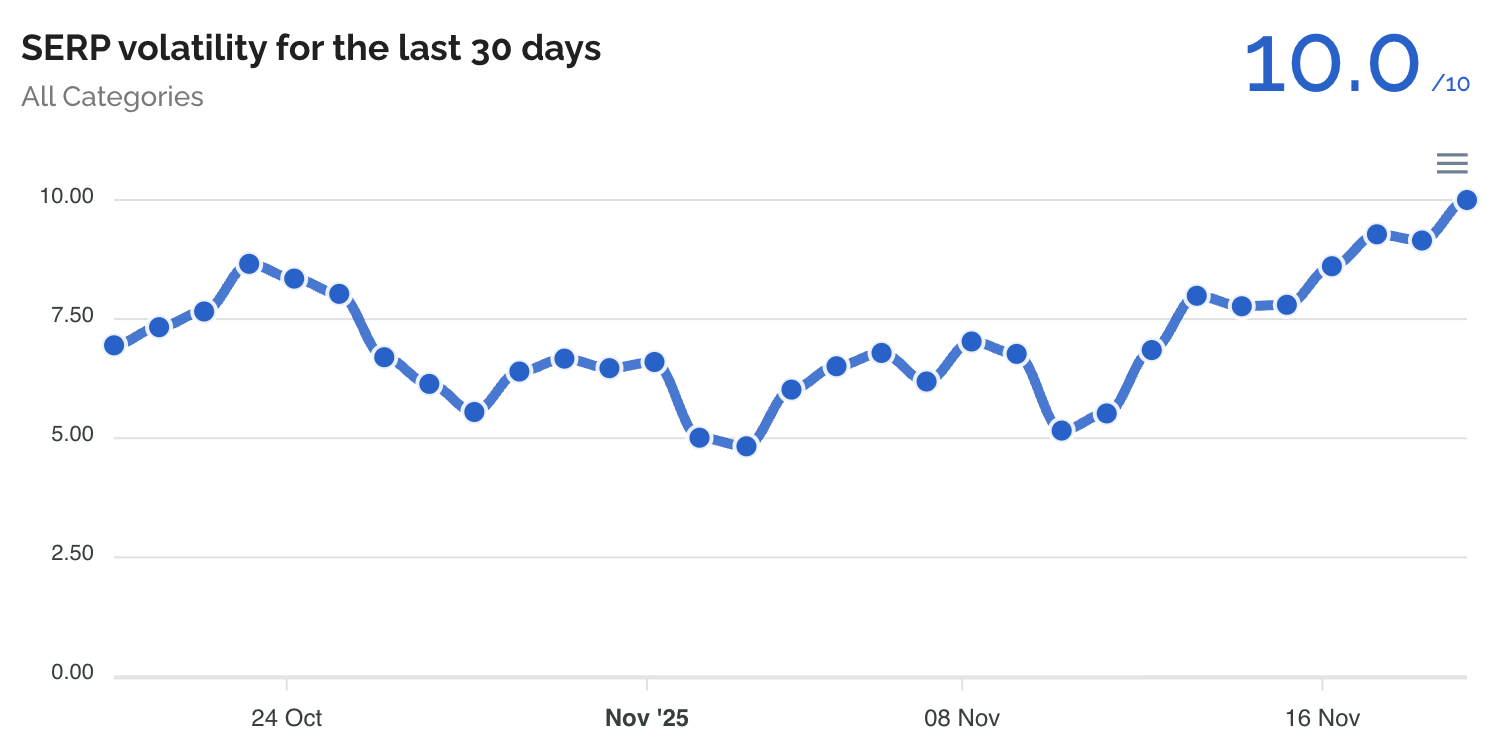Click the data point above Nov '25 tick

(x=655, y=362)
